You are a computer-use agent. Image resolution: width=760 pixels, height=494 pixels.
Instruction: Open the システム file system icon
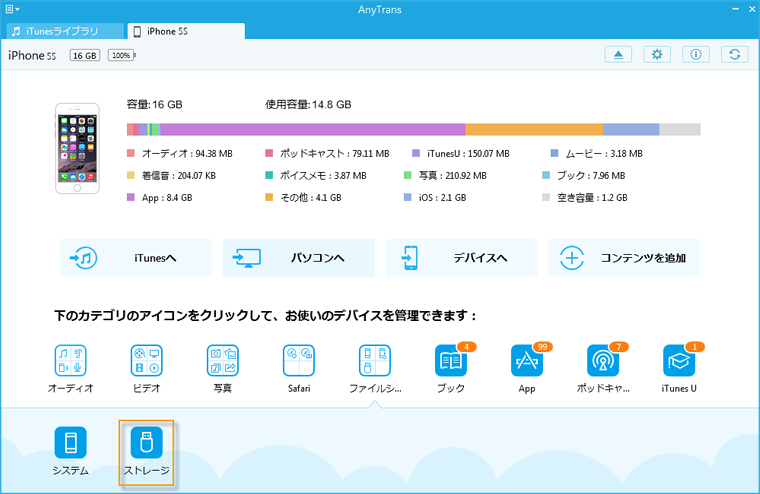[70, 442]
